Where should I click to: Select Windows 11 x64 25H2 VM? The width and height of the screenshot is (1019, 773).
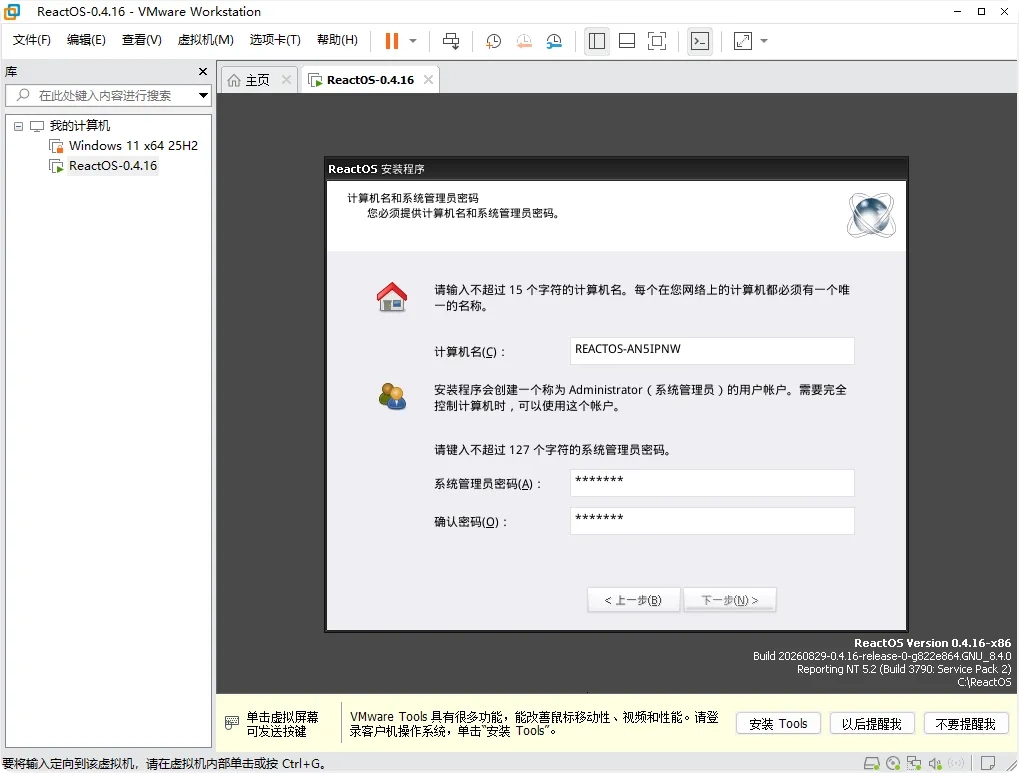click(x=133, y=146)
